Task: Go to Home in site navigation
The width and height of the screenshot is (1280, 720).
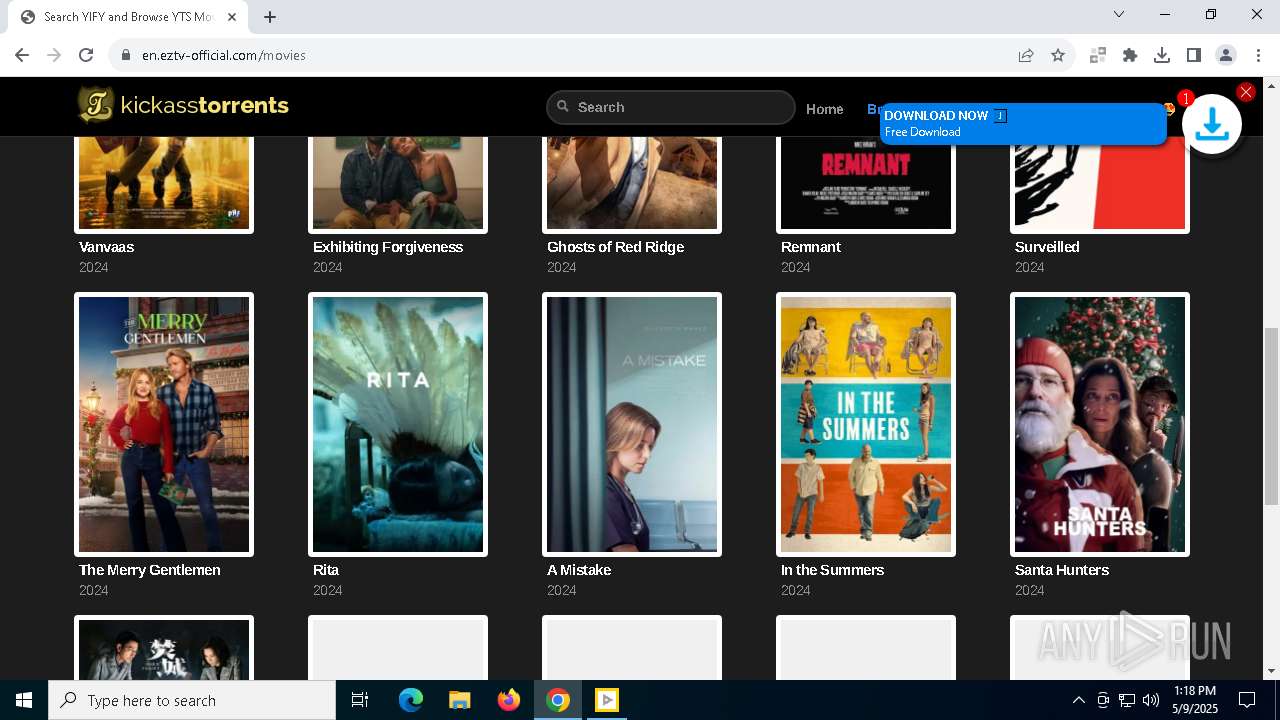Action: click(x=825, y=109)
